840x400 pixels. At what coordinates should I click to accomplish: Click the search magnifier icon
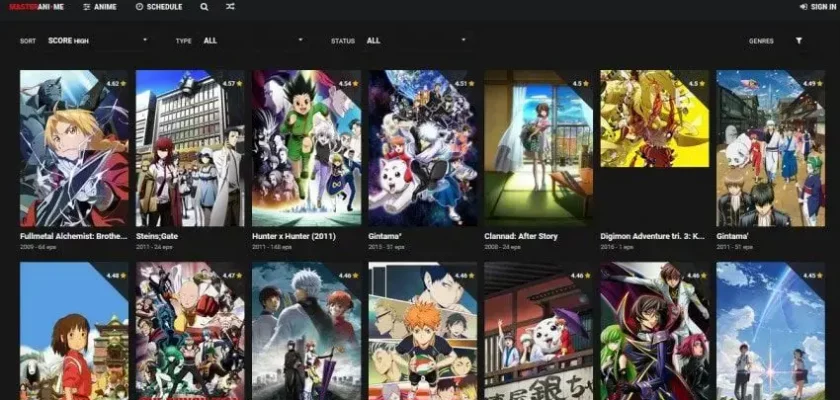(x=204, y=7)
